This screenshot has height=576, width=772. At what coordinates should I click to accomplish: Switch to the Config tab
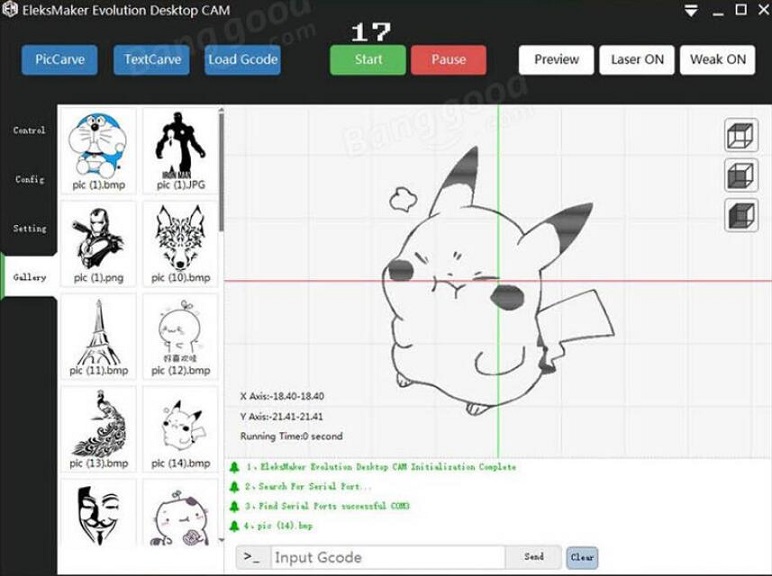point(29,179)
